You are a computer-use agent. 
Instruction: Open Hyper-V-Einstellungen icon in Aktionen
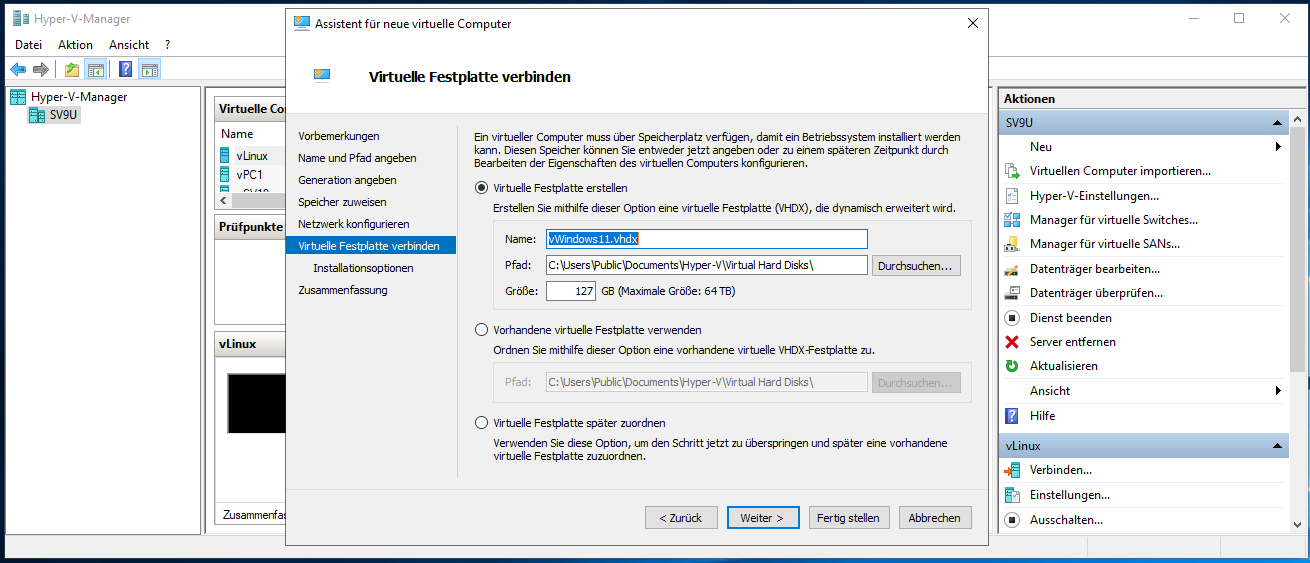tap(1011, 196)
